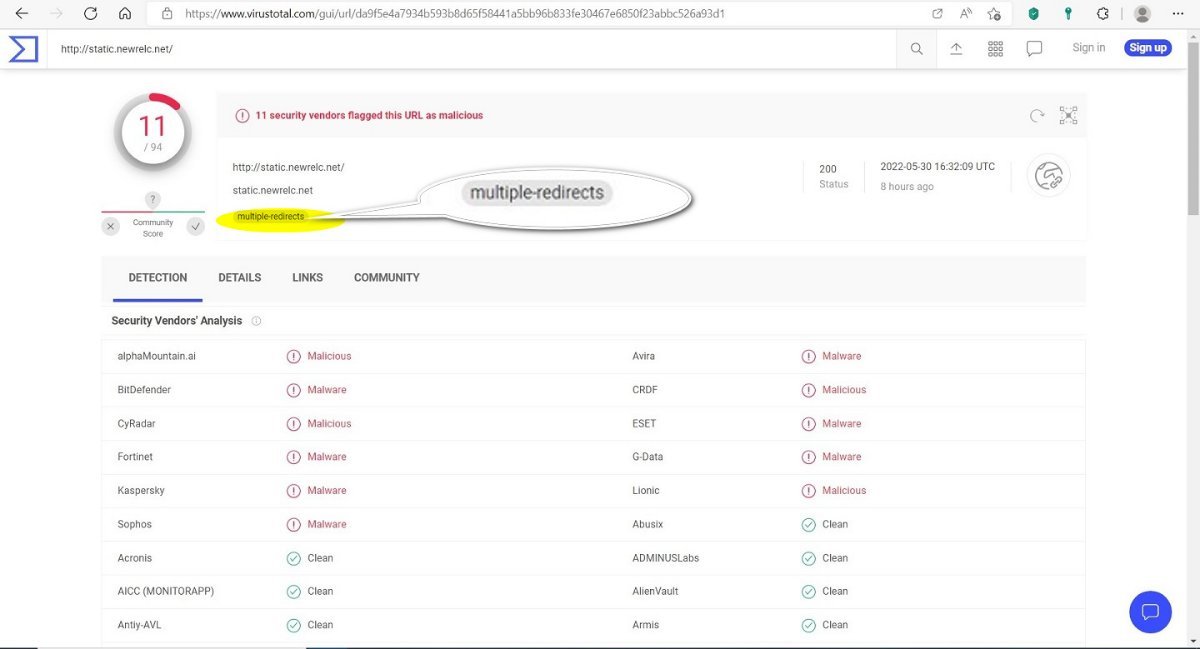The width and height of the screenshot is (1200, 649).
Task: Click the similar search graph icon
Action: [1069, 116]
